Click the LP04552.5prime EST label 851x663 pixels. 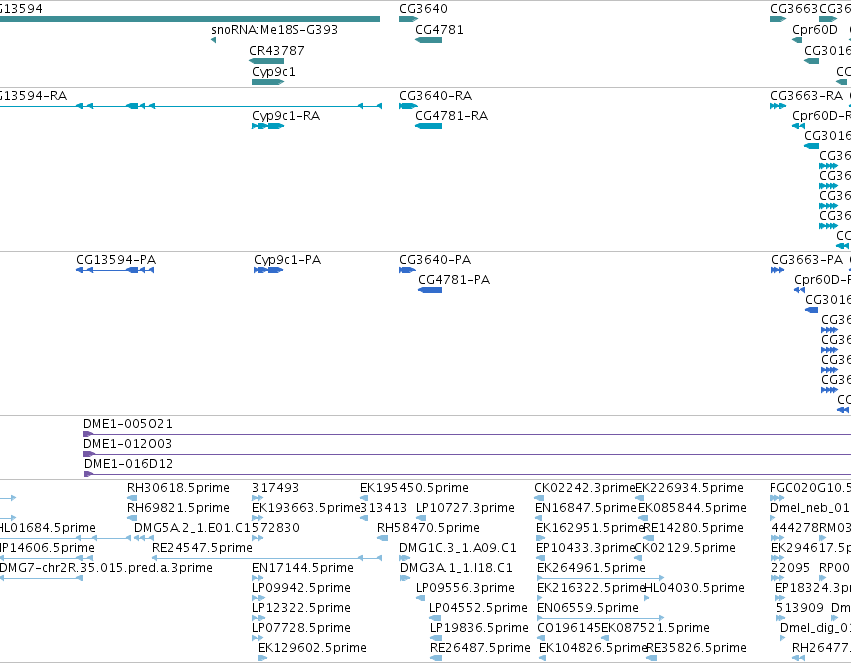(x=478, y=608)
